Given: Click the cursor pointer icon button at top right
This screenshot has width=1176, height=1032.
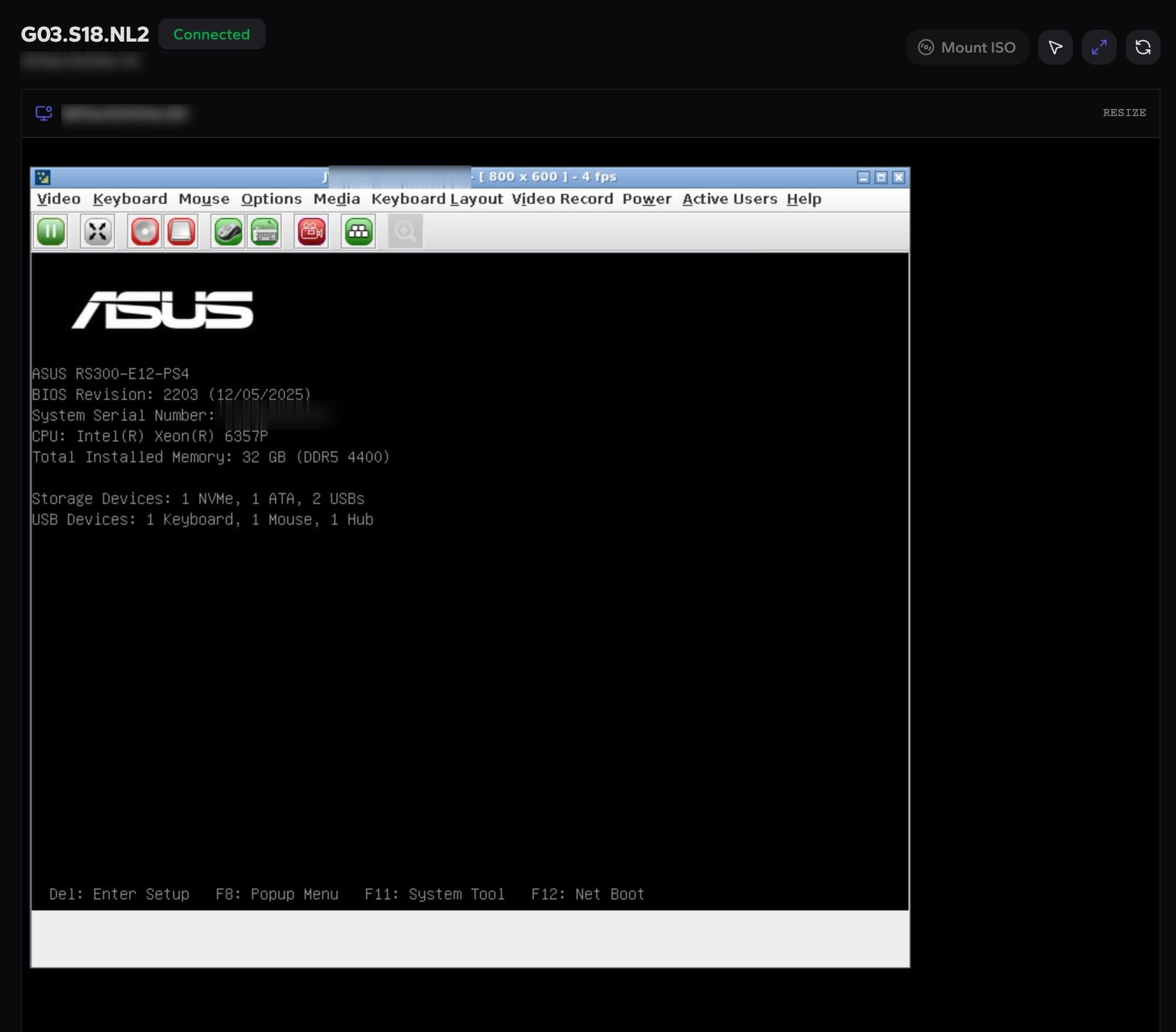Looking at the screenshot, I should [x=1055, y=47].
